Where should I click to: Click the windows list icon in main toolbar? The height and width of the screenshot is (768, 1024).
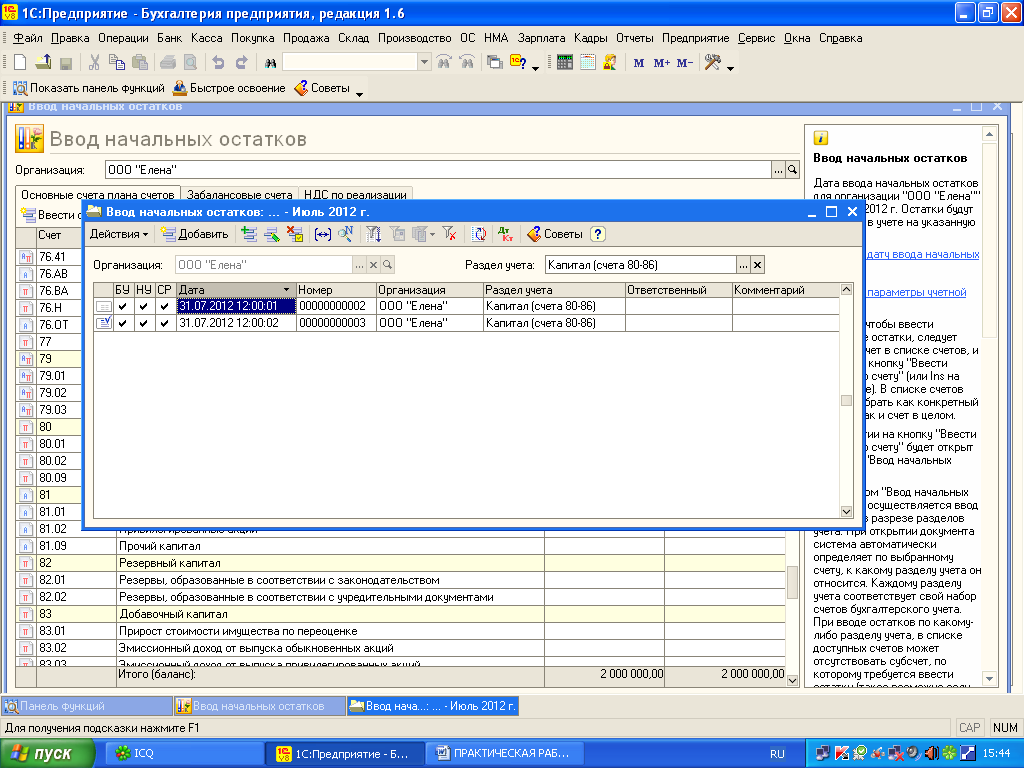(495, 63)
